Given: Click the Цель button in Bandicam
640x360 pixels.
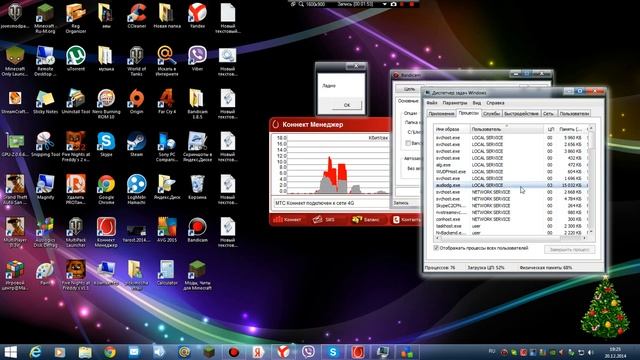Looking at the screenshot, I should point(409,89).
